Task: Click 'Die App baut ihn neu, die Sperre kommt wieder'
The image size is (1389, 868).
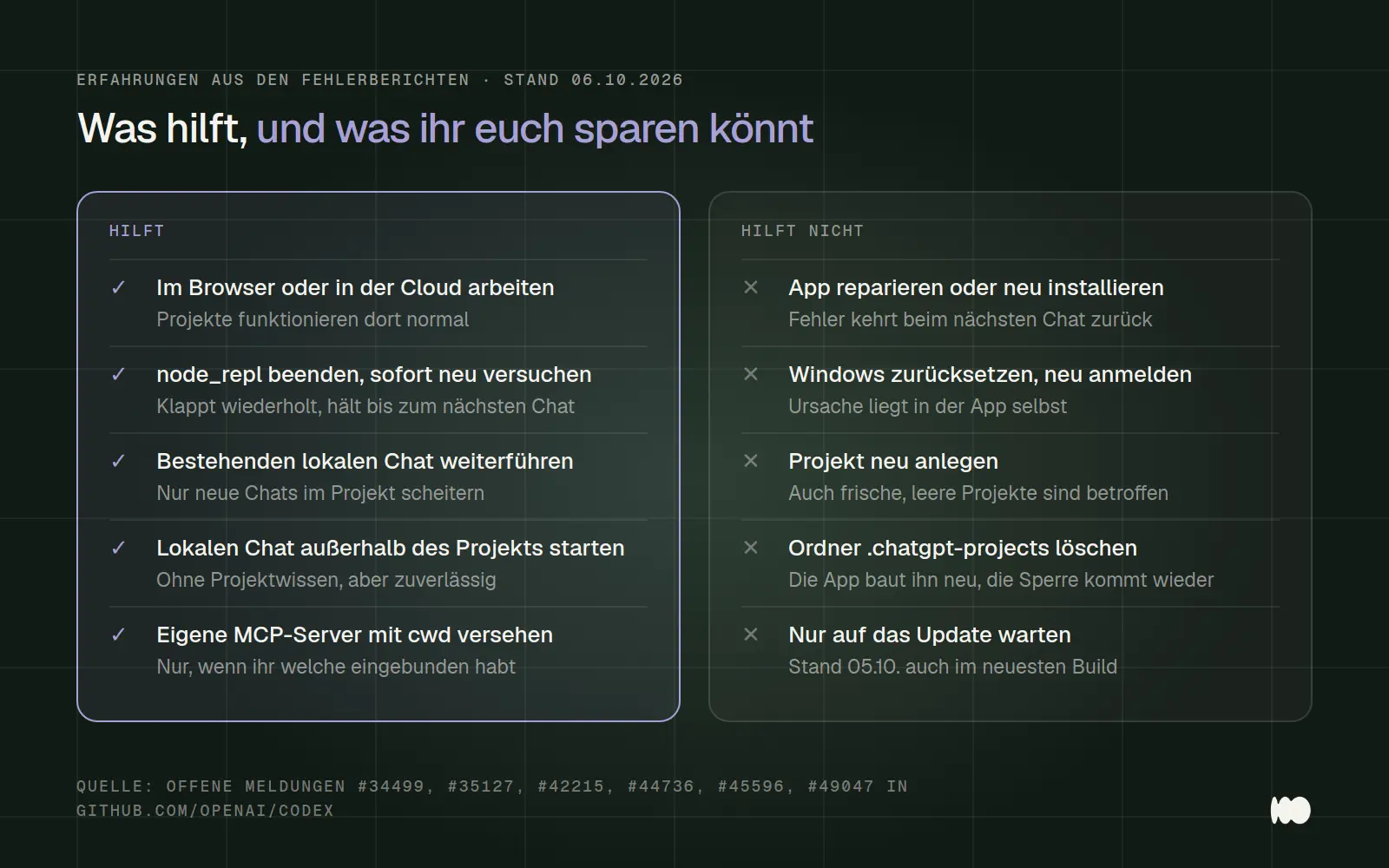Action: (x=1001, y=580)
